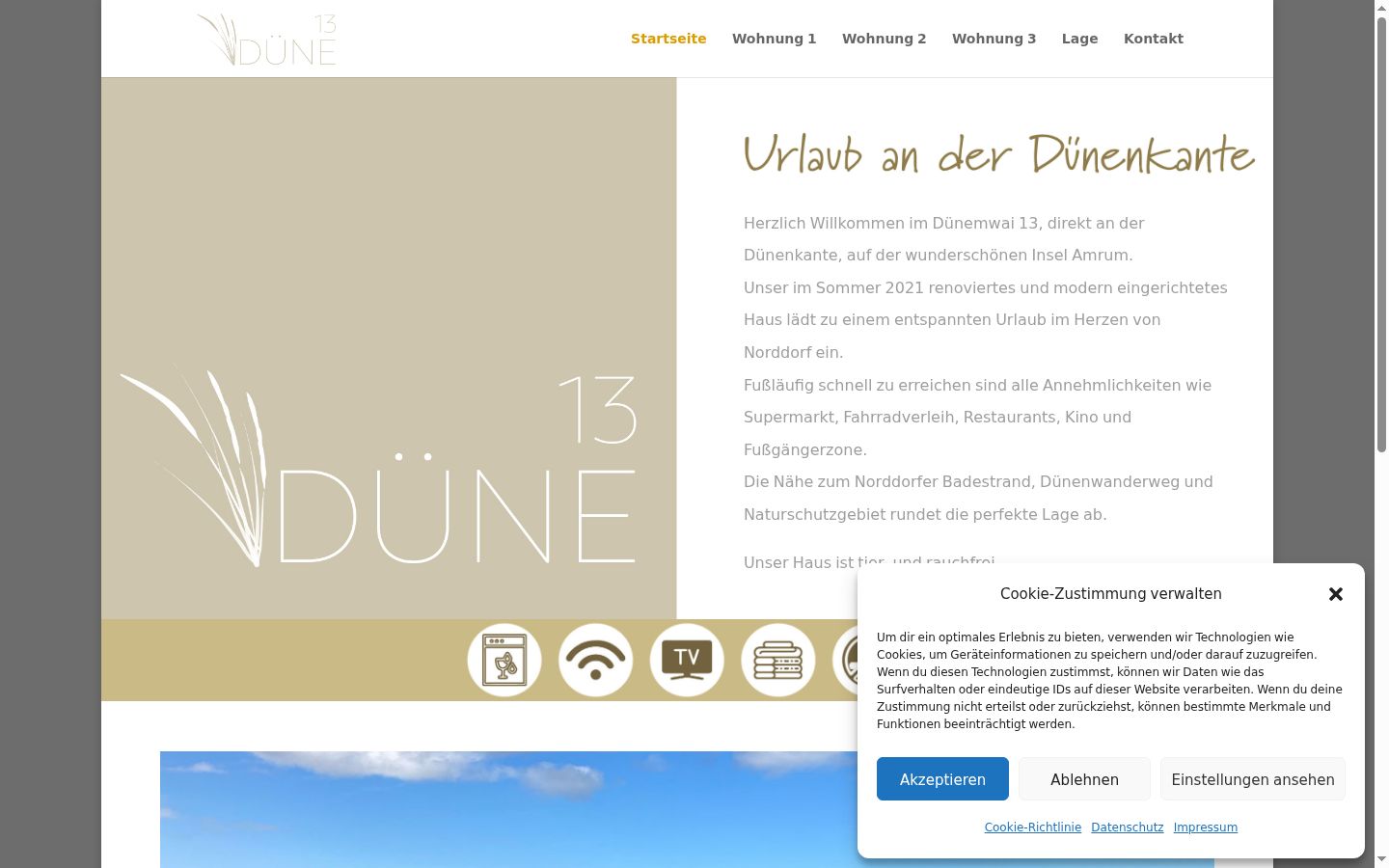
Task: Decline cookies with Ablehnen button
Action: point(1084,779)
